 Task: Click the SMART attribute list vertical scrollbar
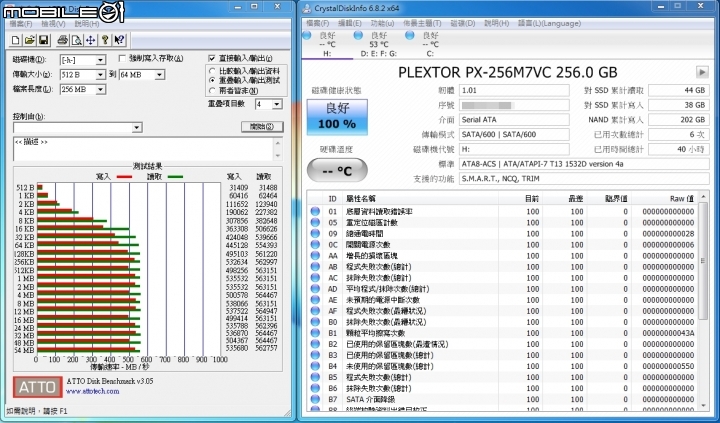703,261
